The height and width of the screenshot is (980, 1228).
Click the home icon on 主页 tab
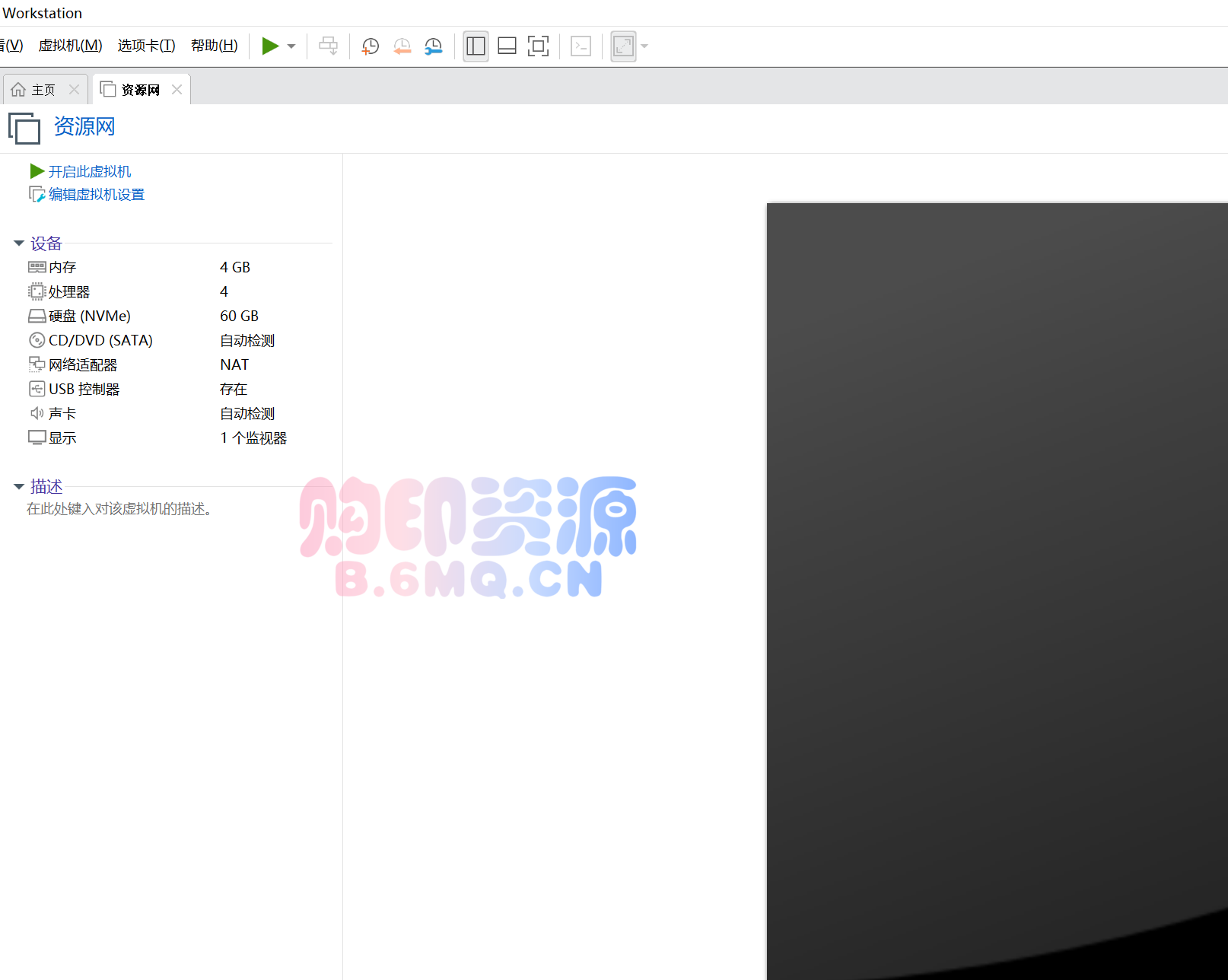tap(18, 90)
